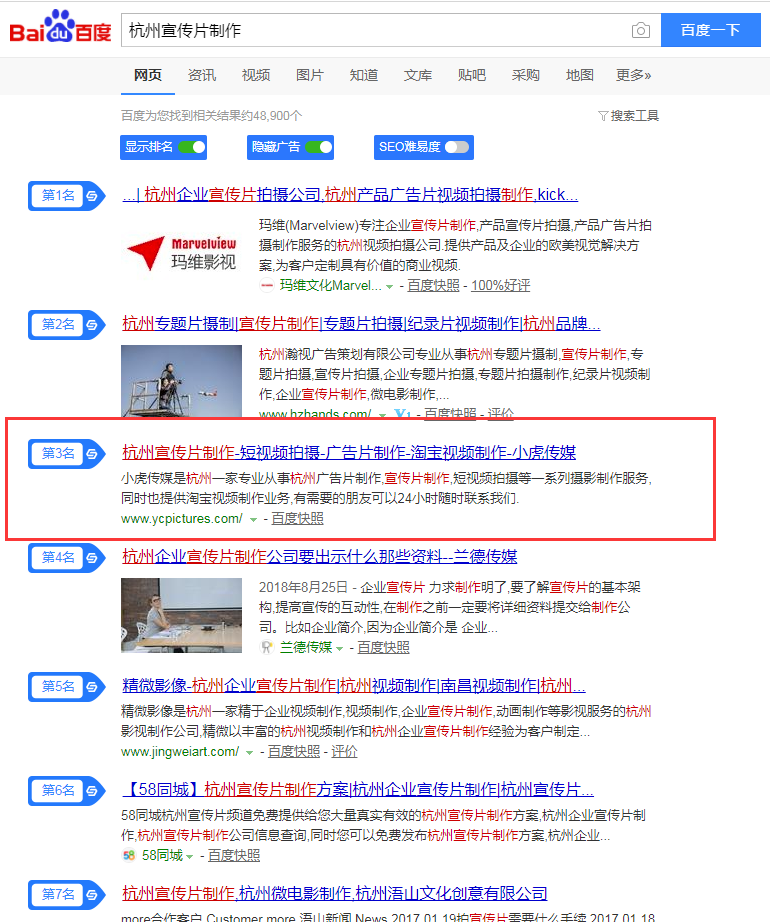Image resolution: width=770 pixels, height=922 pixels.
Task: Switch to the 地图 tab
Action: point(580,75)
